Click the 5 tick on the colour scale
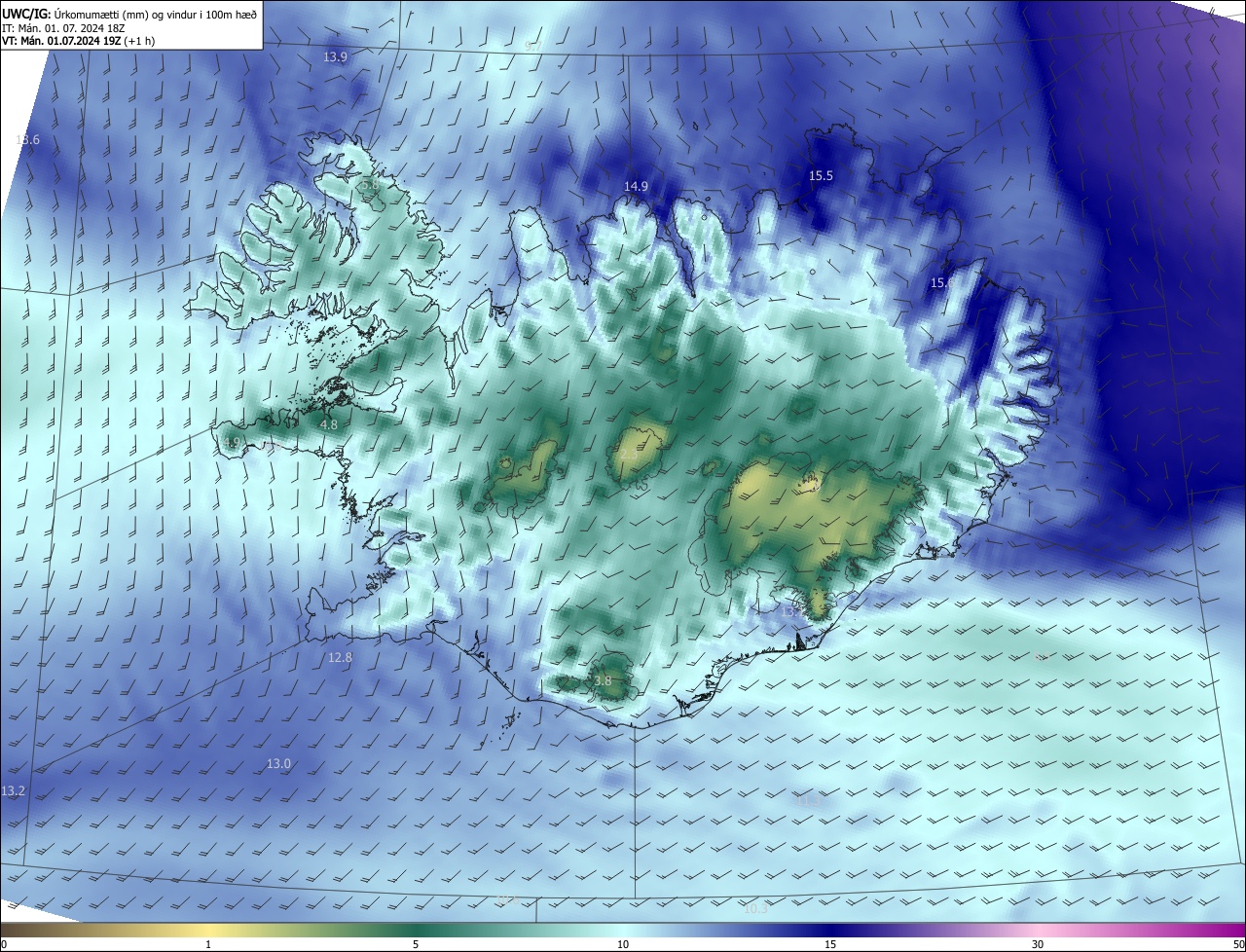The height and width of the screenshot is (952, 1246). tap(416, 944)
